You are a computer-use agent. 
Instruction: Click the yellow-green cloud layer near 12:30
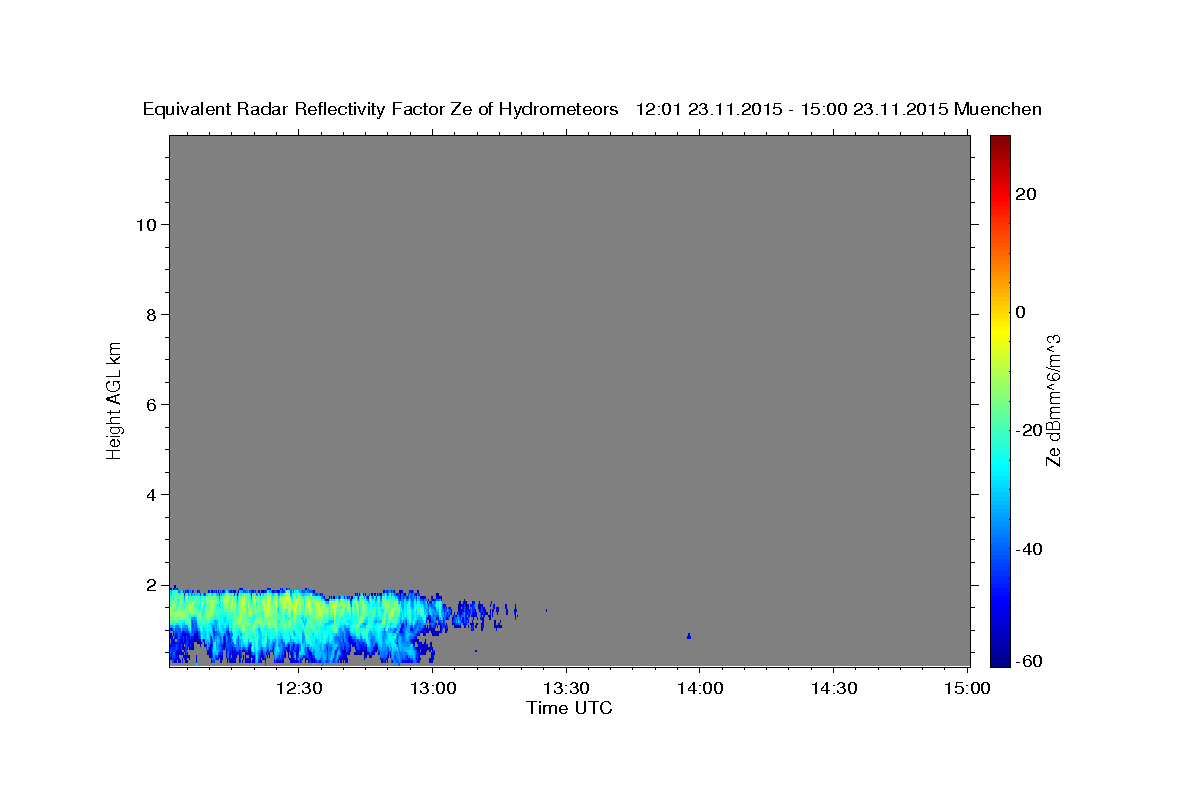coord(300,608)
